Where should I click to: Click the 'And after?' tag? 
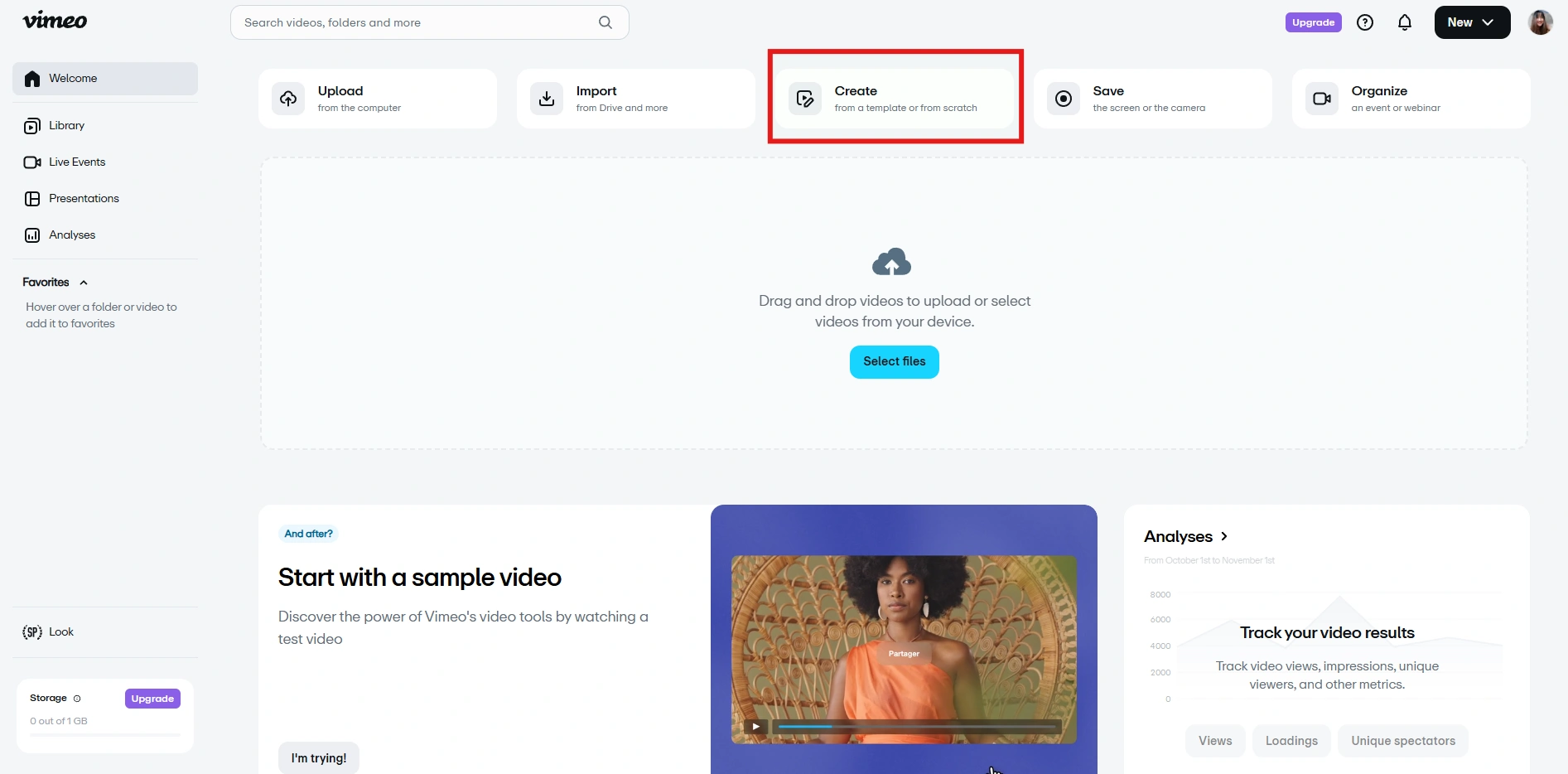coord(308,534)
